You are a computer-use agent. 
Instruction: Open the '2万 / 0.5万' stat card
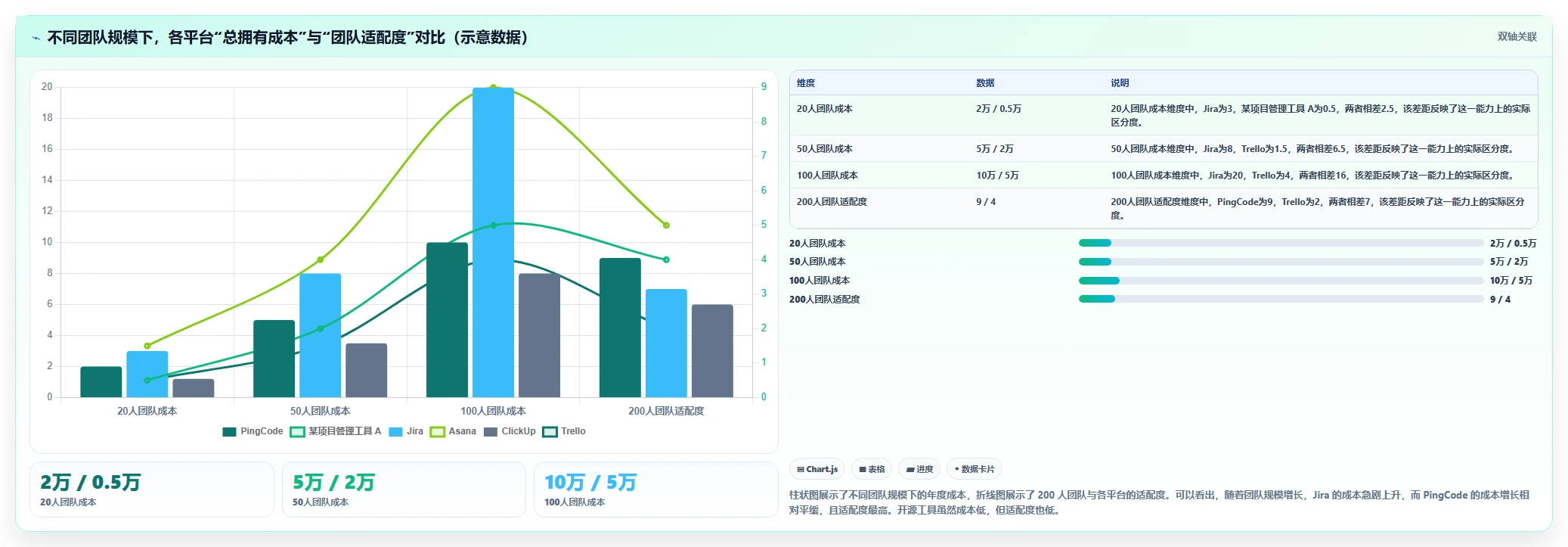point(152,490)
